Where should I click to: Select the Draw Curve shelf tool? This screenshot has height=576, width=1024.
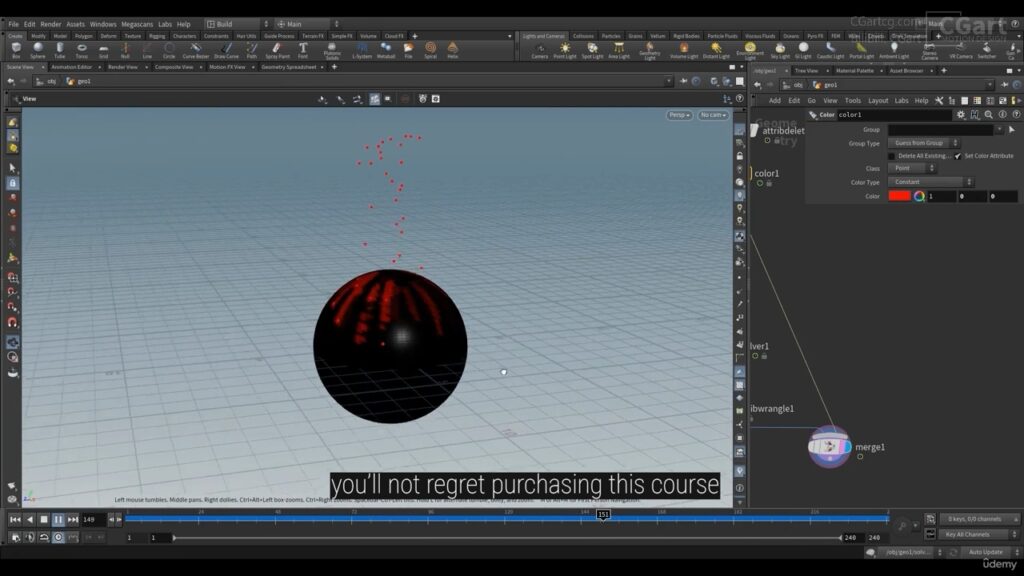pyautogui.click(x=226, y=50)
